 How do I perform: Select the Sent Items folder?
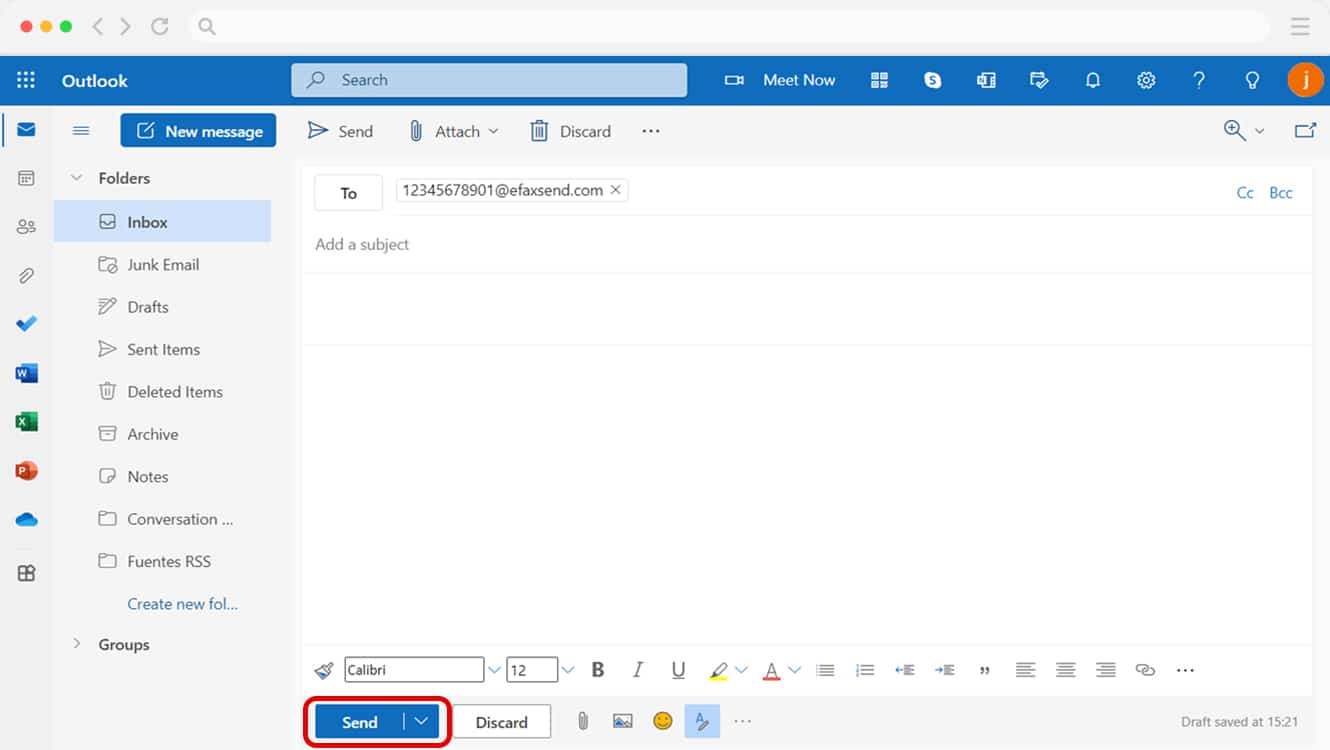click(x=163, y=349)
